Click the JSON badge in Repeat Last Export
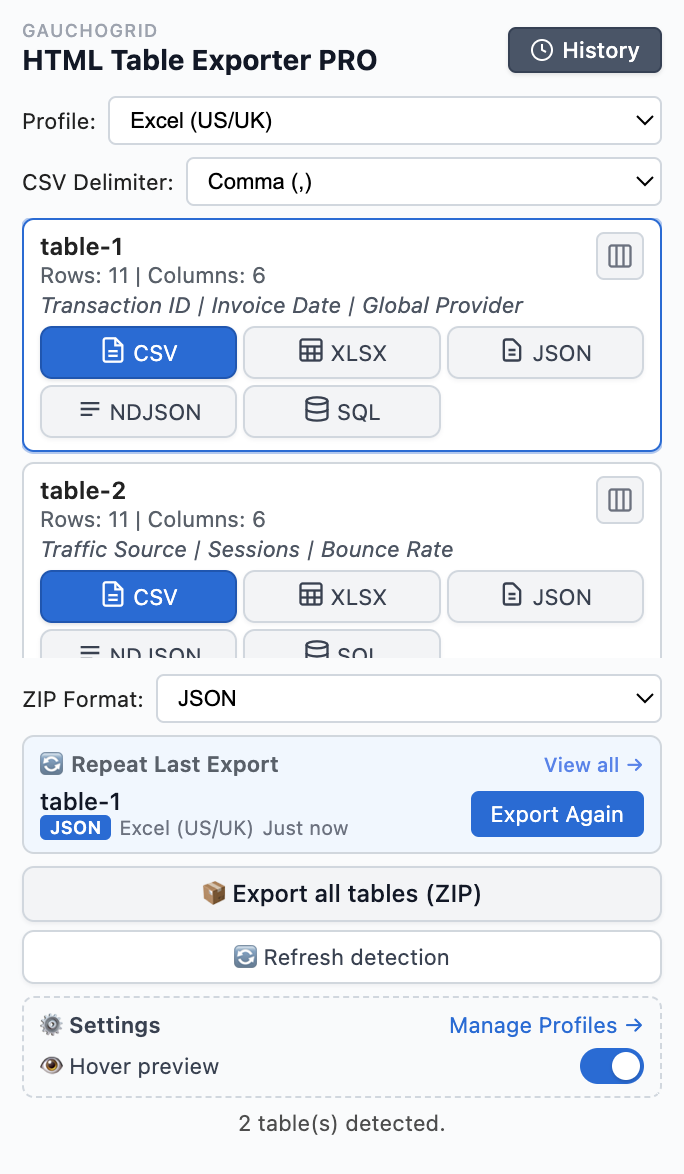The height and width of the screenshot is (1174, 684). (75, 828)
